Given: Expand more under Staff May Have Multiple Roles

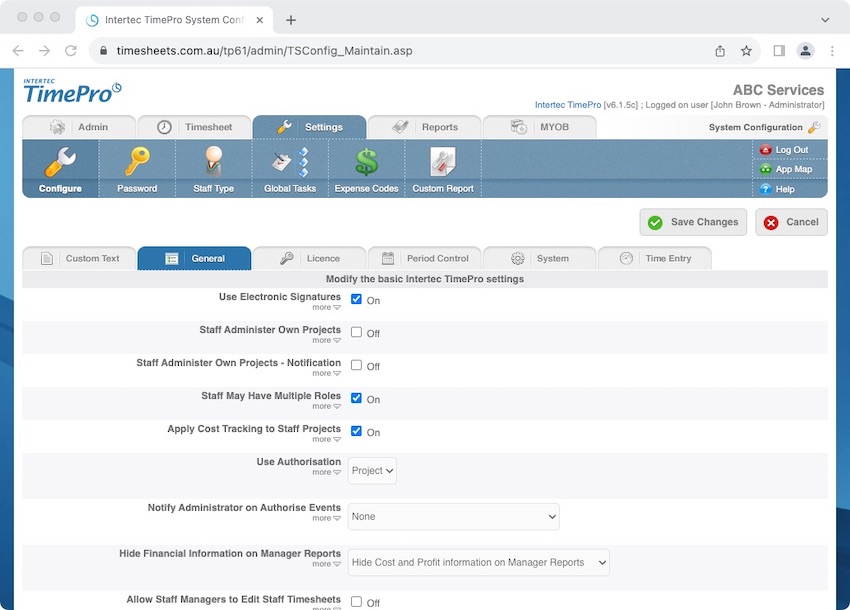Looking at the screenshot, I should [326, 407].
